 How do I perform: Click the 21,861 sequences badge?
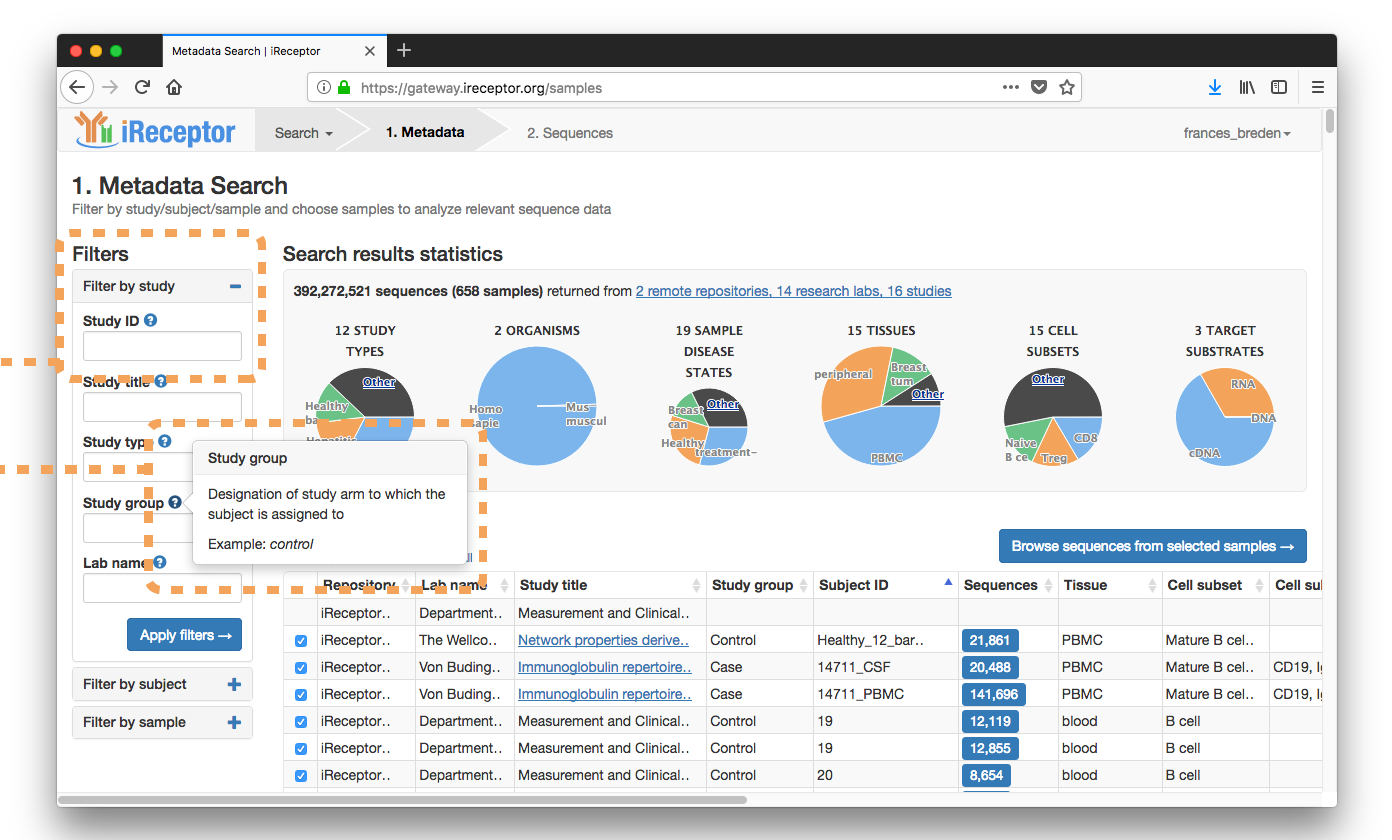tap(990, 640)
